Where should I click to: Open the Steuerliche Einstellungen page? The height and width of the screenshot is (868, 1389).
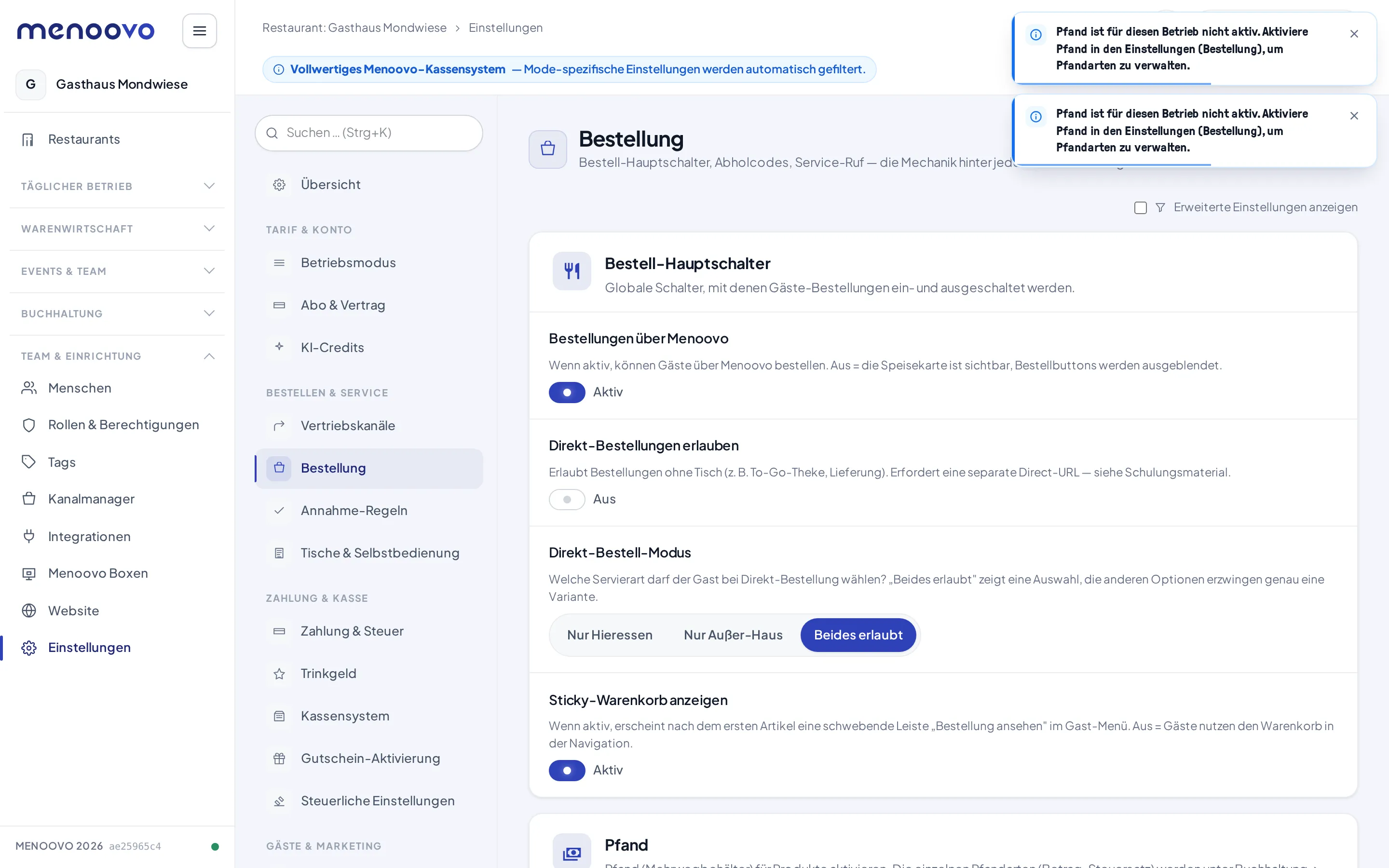pyautogui.click(x=368, y=801)
